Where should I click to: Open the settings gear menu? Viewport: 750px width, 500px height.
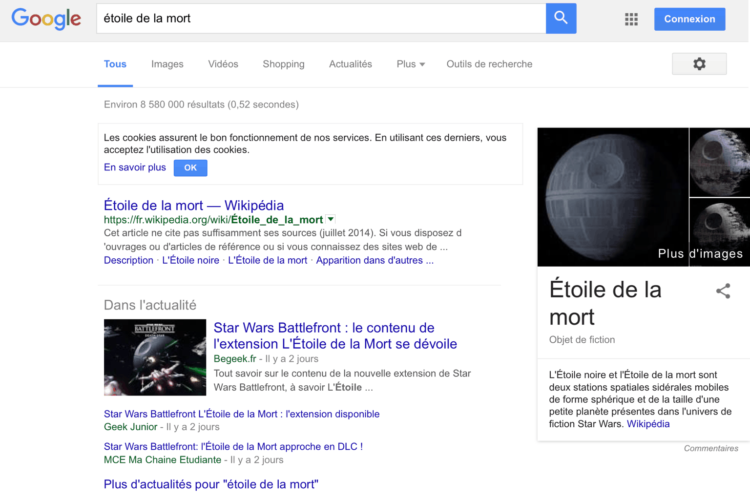[699, 64]
